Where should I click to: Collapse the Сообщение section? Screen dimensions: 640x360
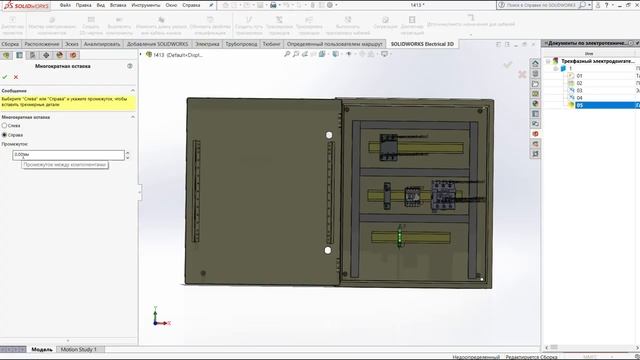pyautogui.click(x=133, y=90)
